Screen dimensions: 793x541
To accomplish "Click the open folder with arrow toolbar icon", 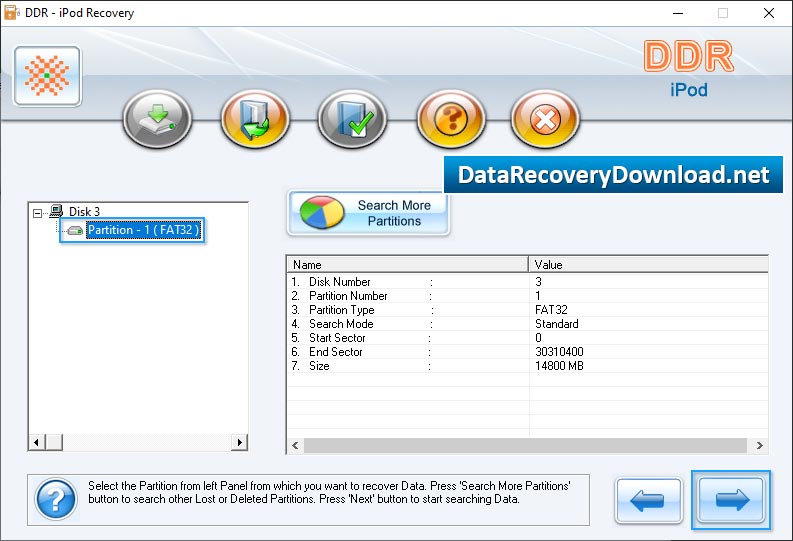I will pyautogui.click(x=255, y=119).
